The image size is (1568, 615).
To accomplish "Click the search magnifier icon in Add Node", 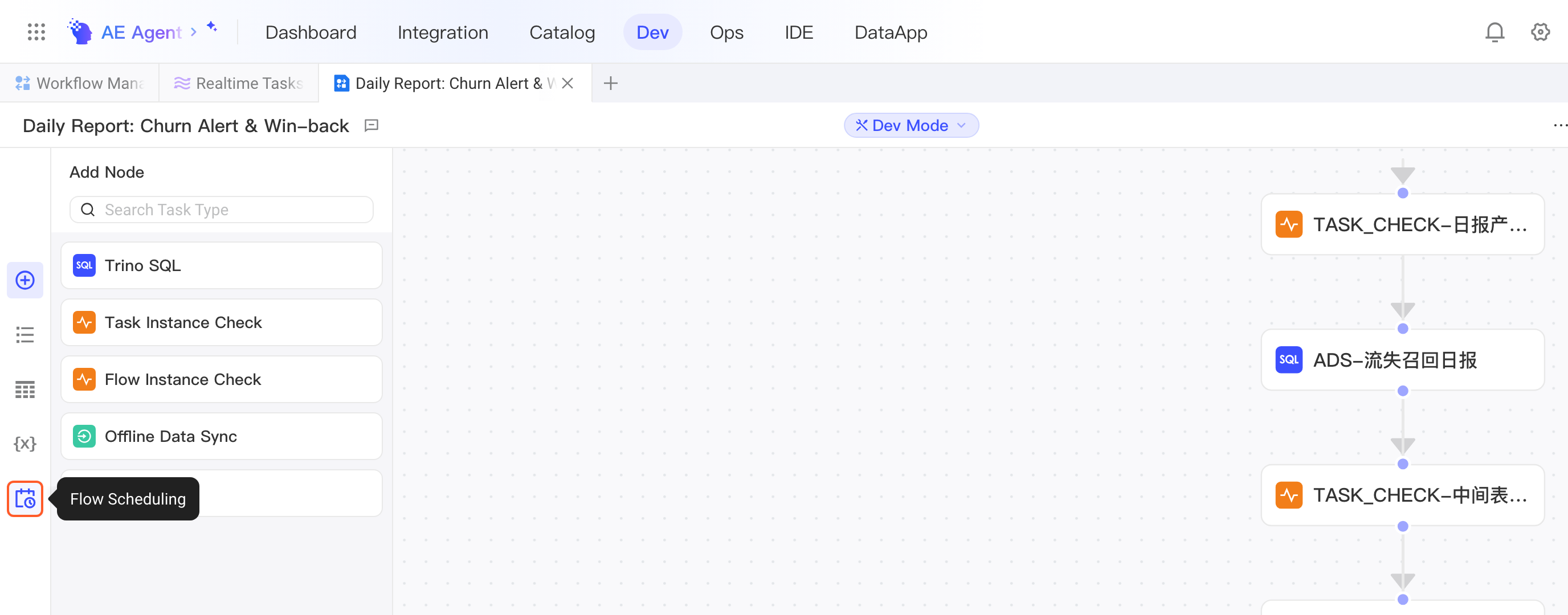I will pos(88,210).
